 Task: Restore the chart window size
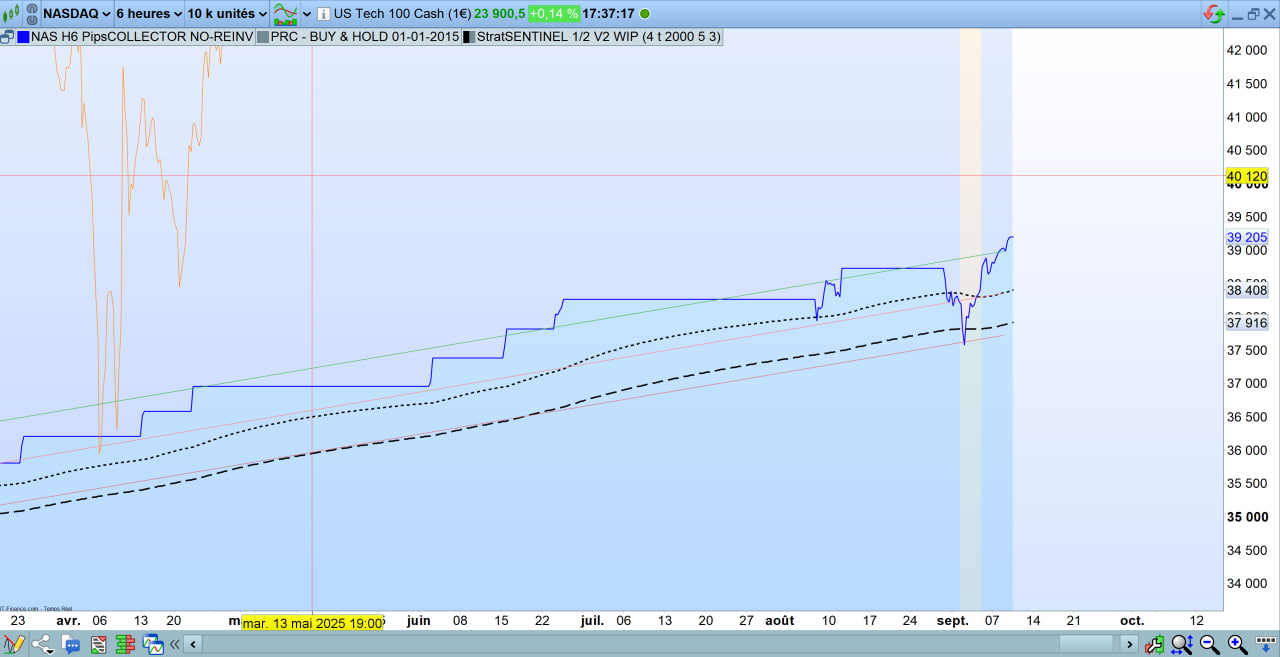click(1253, 14)
